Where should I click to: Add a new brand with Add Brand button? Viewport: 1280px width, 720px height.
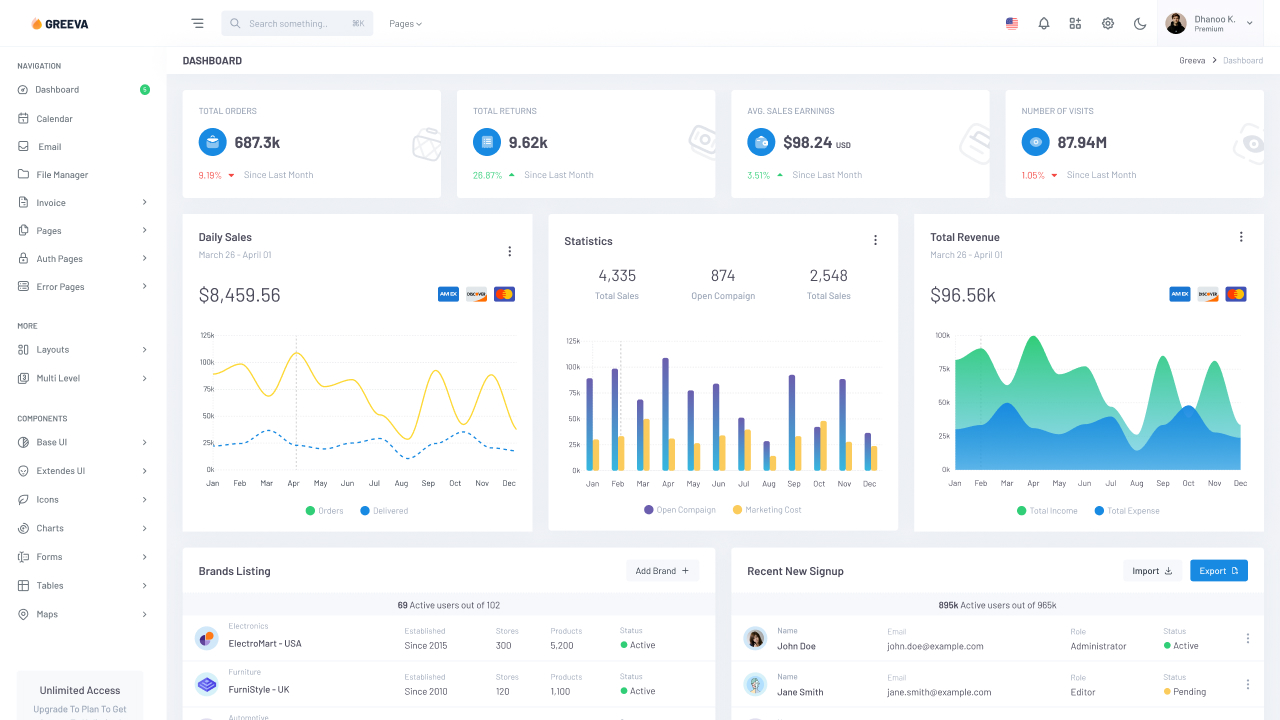click(x=662, y=570)
